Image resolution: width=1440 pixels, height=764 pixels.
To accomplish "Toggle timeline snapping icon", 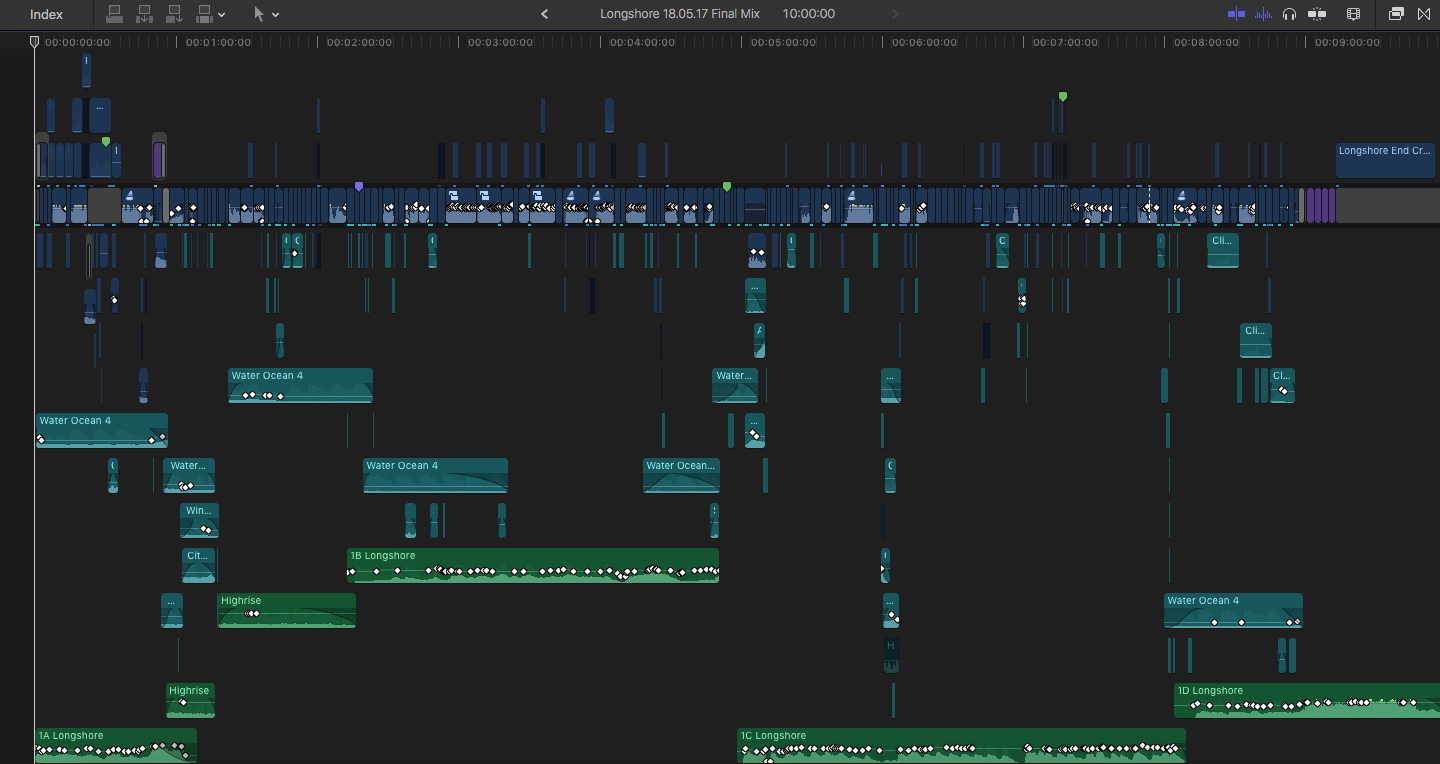I will [1317, 14].
